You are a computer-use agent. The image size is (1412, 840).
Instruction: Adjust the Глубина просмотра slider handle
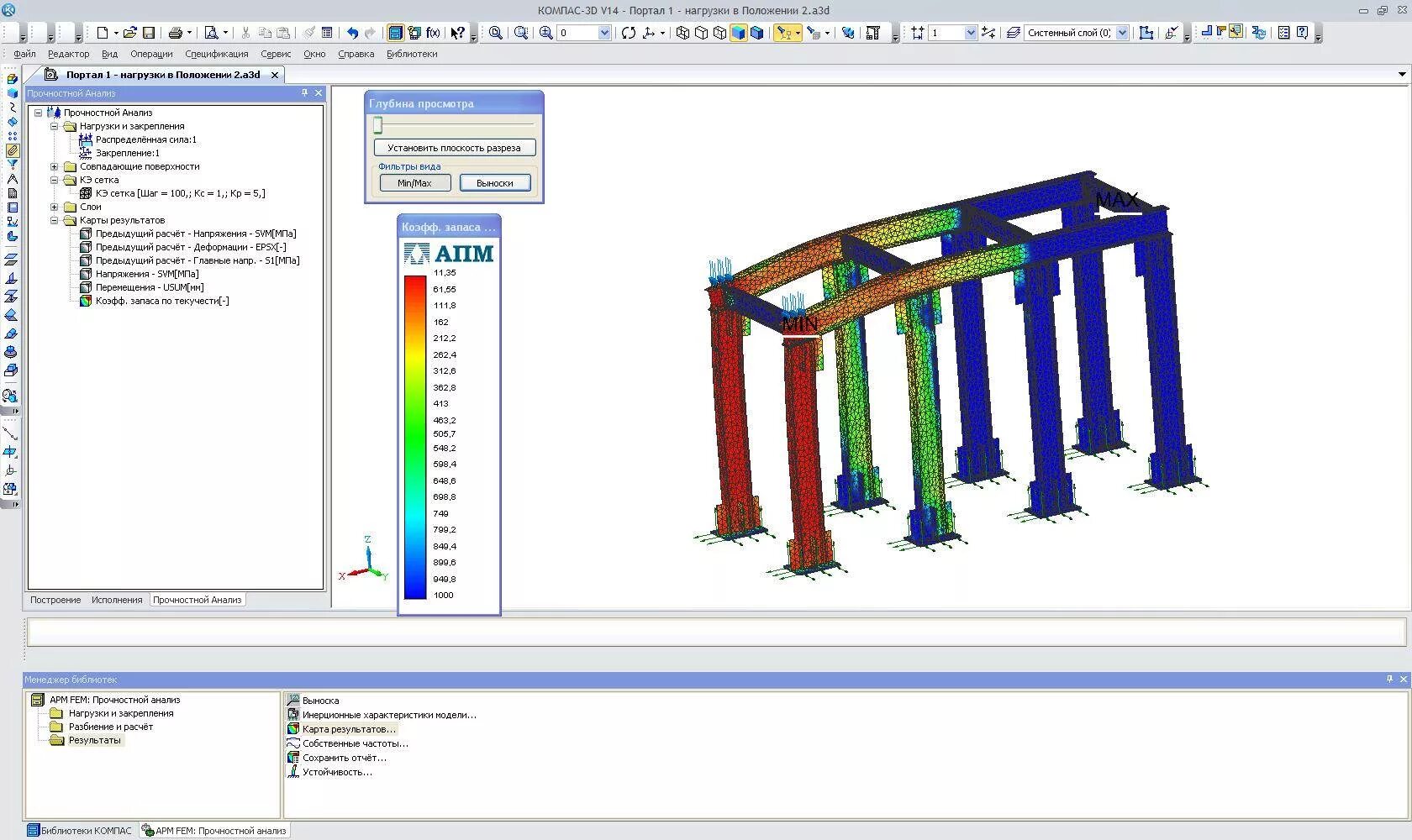tap(378, 125)
